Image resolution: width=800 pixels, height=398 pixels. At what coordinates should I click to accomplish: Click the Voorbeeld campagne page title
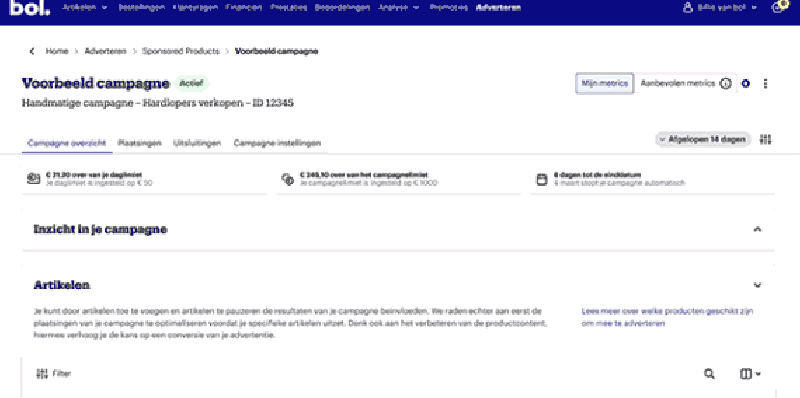(95, 83)
